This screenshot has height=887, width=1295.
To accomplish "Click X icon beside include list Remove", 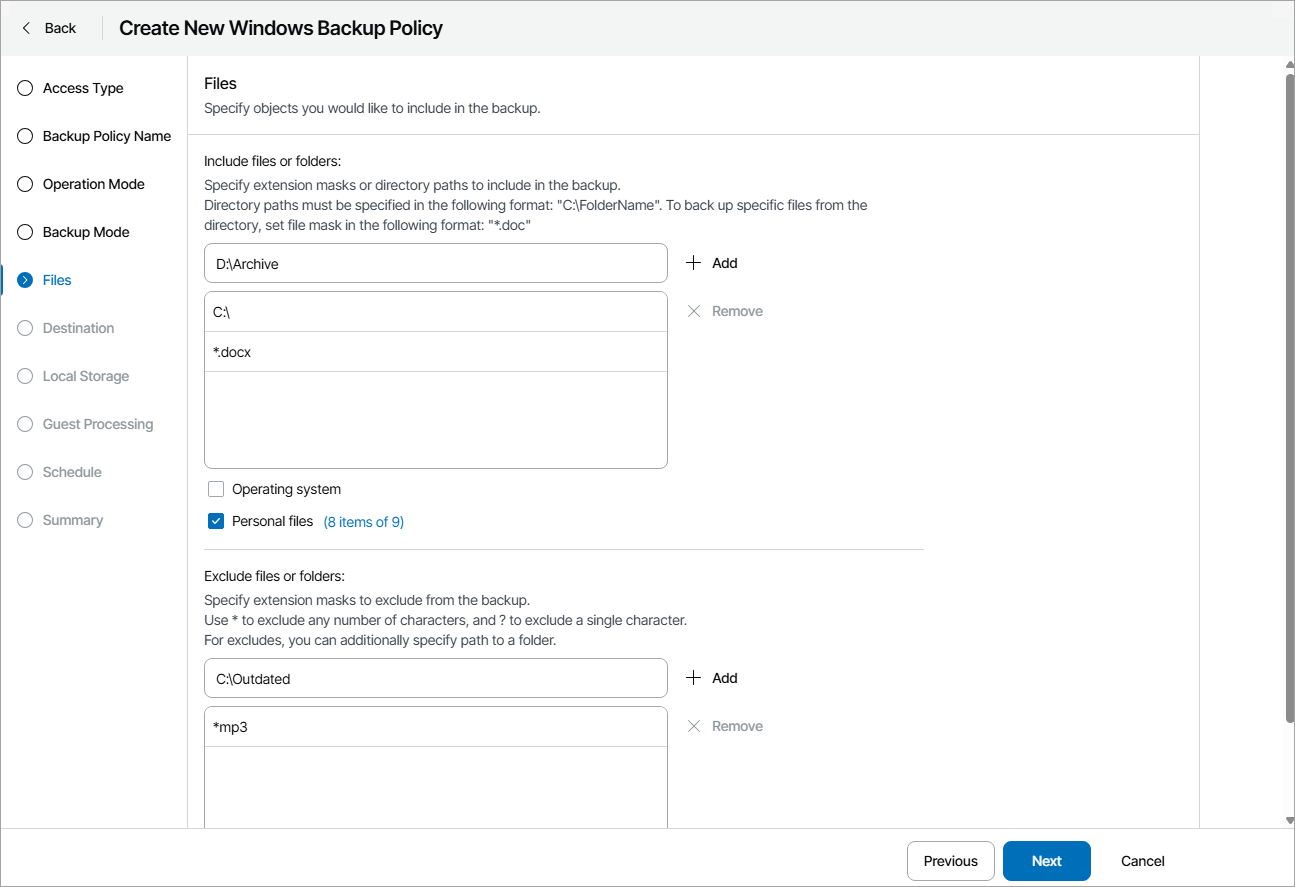I will coord(694,311).
